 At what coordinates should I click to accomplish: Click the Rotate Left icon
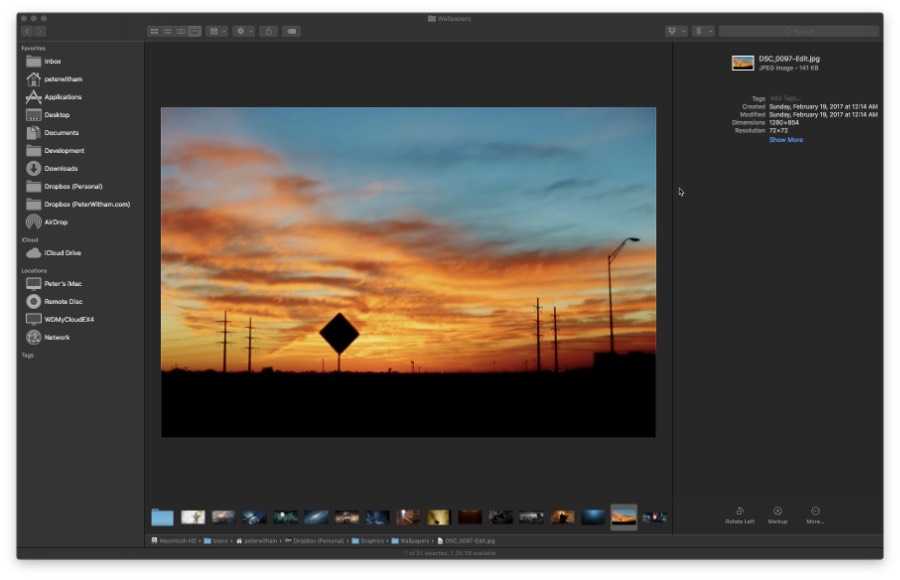(x=740, y=511)
